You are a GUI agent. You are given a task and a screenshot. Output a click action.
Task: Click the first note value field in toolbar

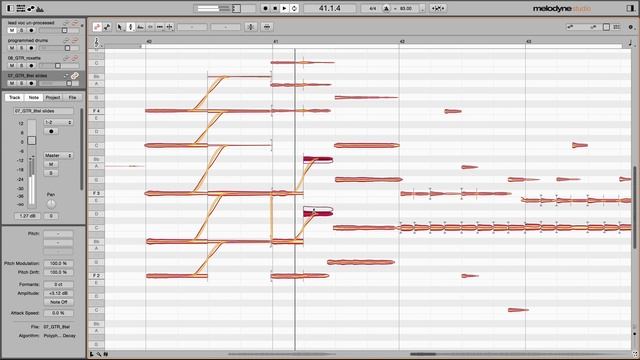(192, 27)
